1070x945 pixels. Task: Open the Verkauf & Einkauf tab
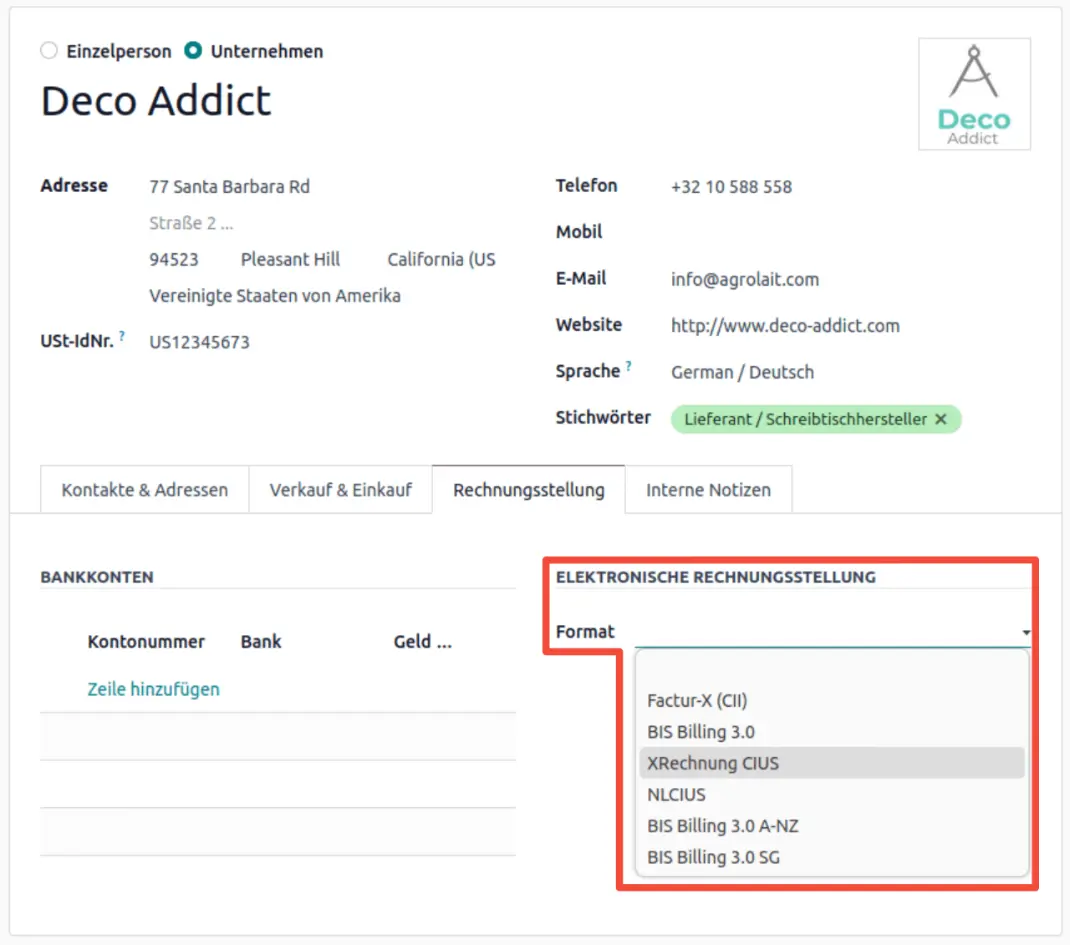pos(341,490)
